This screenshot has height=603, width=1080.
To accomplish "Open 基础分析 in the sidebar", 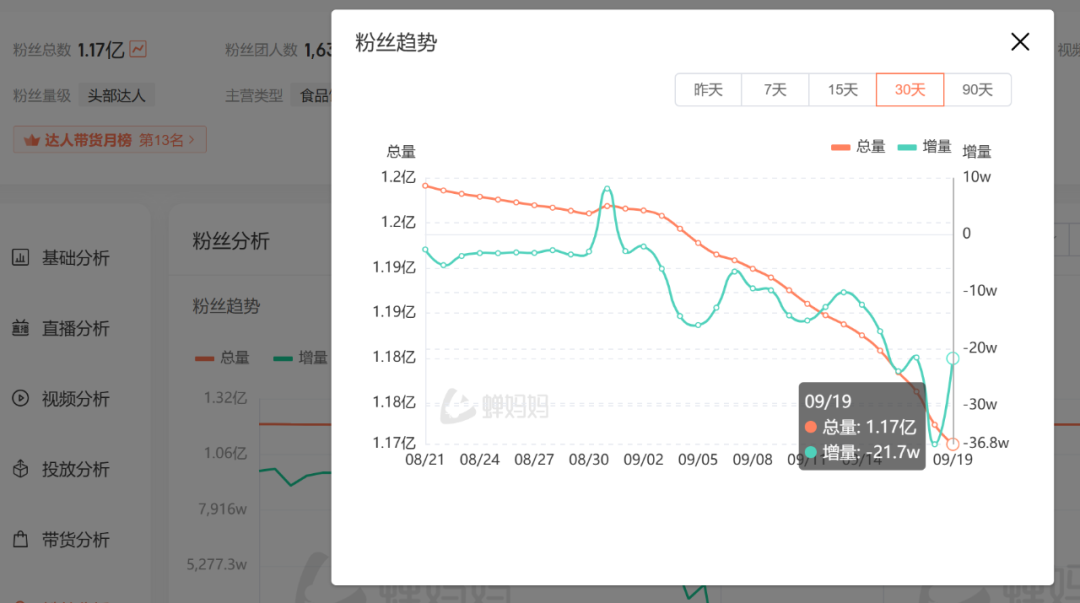I will [75, 258].
